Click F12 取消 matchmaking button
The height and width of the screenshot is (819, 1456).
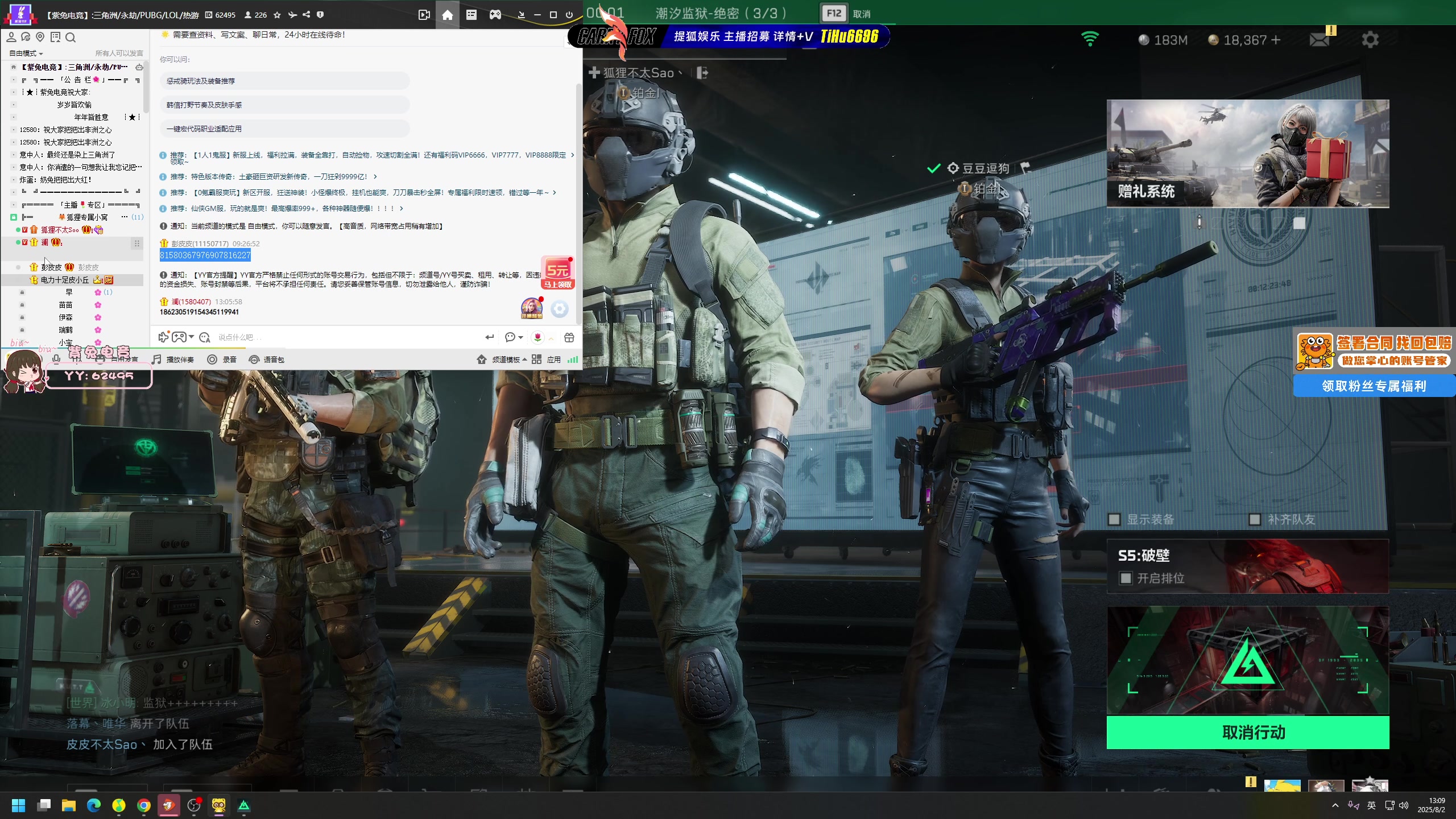click(846, 14)
